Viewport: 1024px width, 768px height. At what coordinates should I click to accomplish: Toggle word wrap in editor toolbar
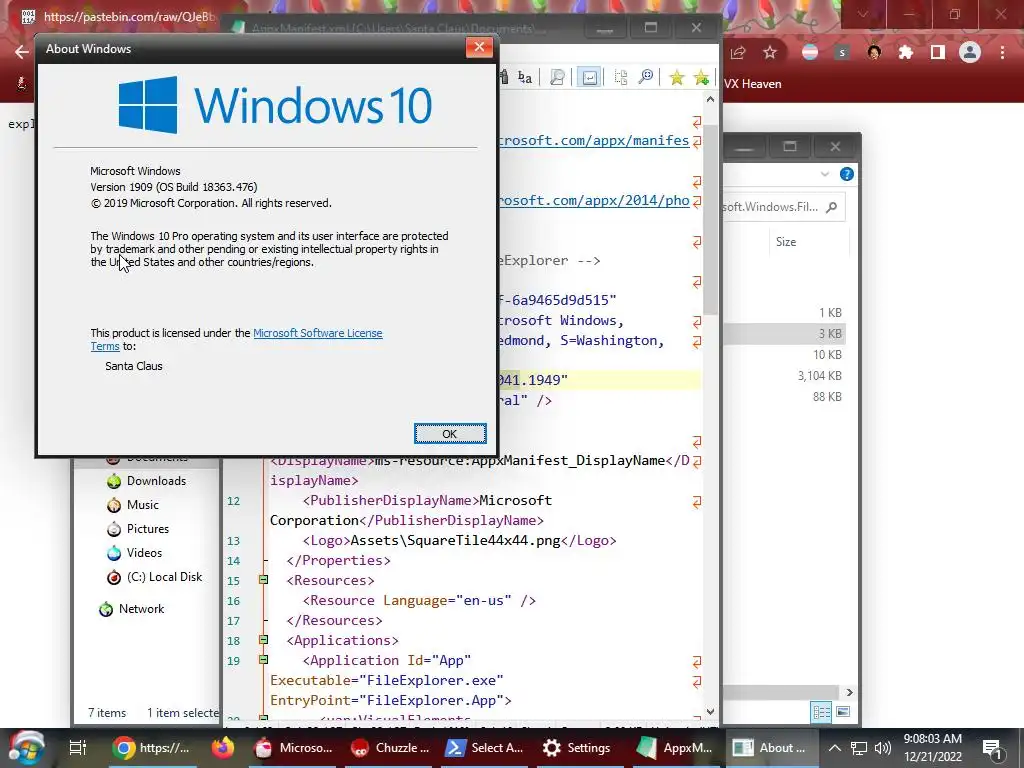tap(589, 78)
